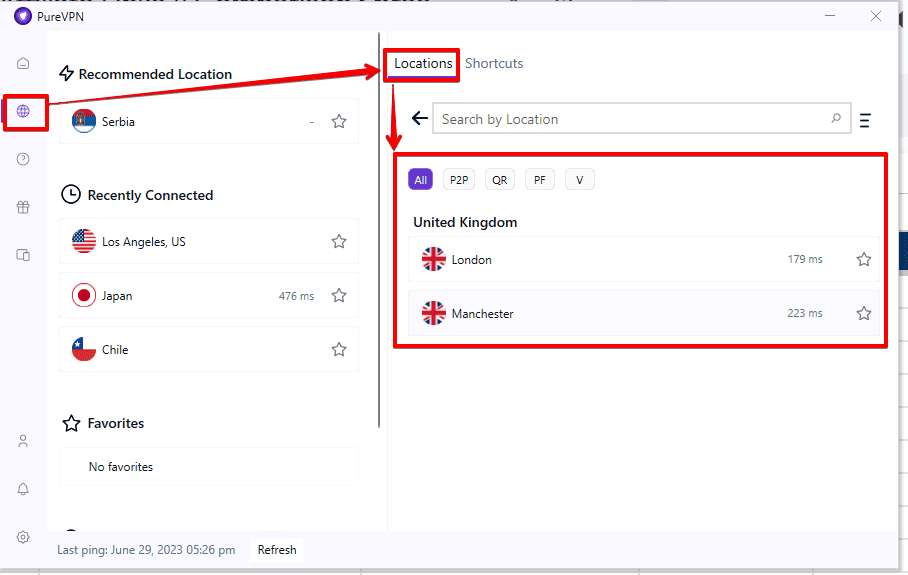908x575 pixels.
Task: Open the settings gear icon
Action: tap(23, 537)
